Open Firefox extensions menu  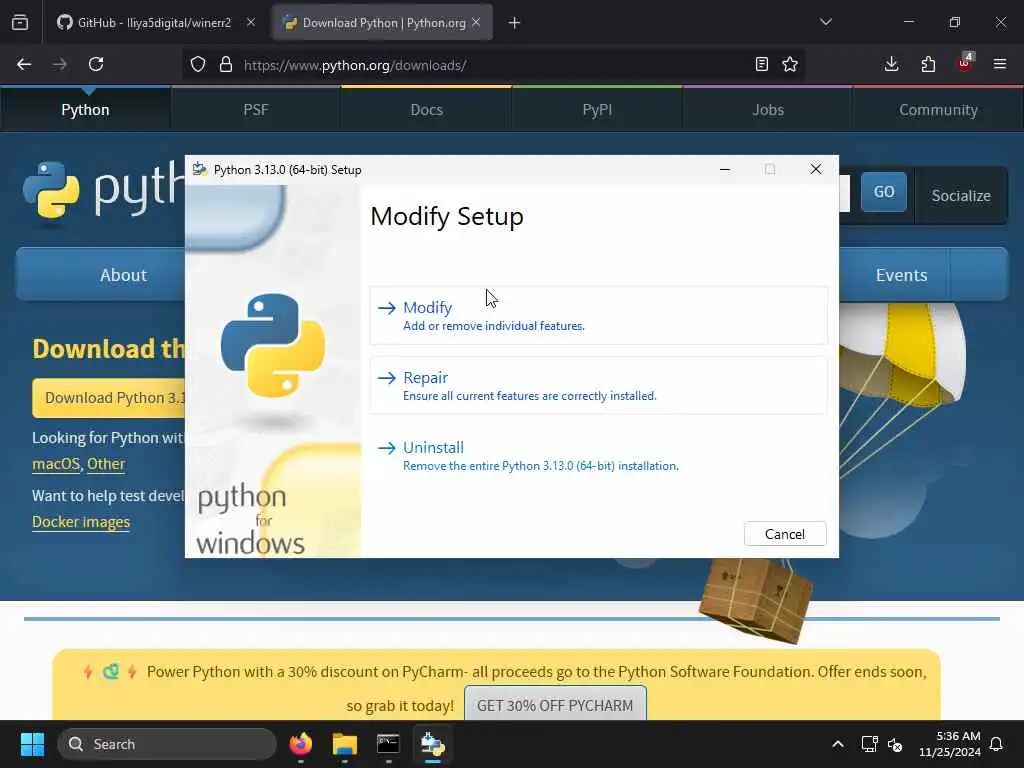[x=928, y=64]
